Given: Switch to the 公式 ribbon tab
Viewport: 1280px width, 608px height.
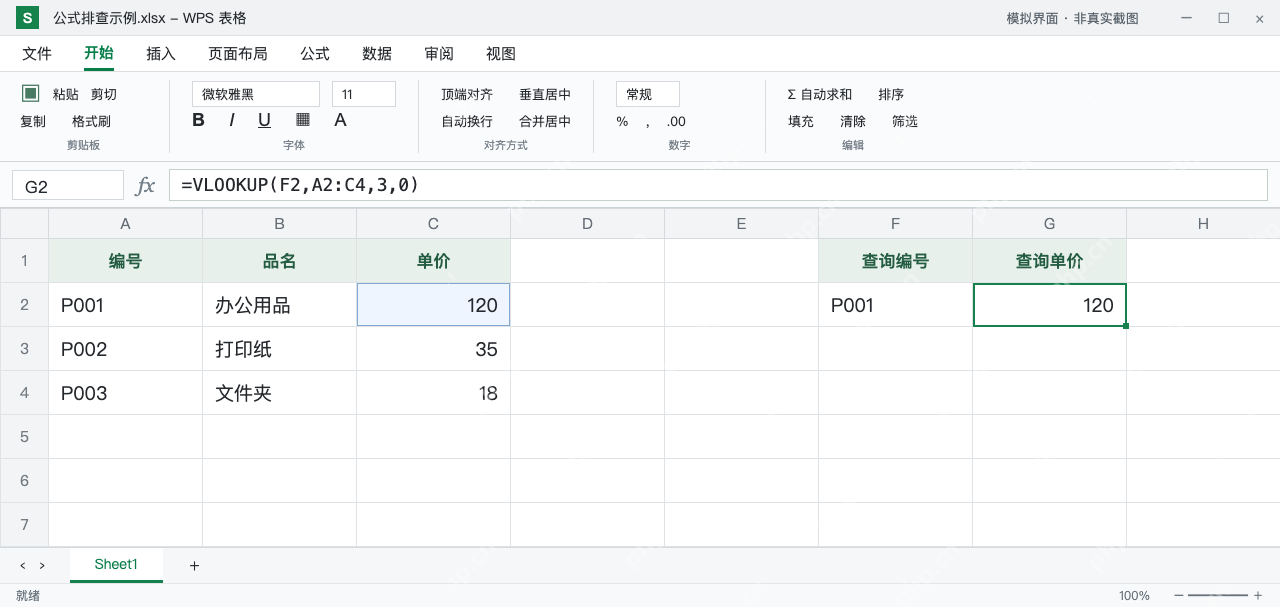Looking at the screenshot, I should tap(315, 54).
